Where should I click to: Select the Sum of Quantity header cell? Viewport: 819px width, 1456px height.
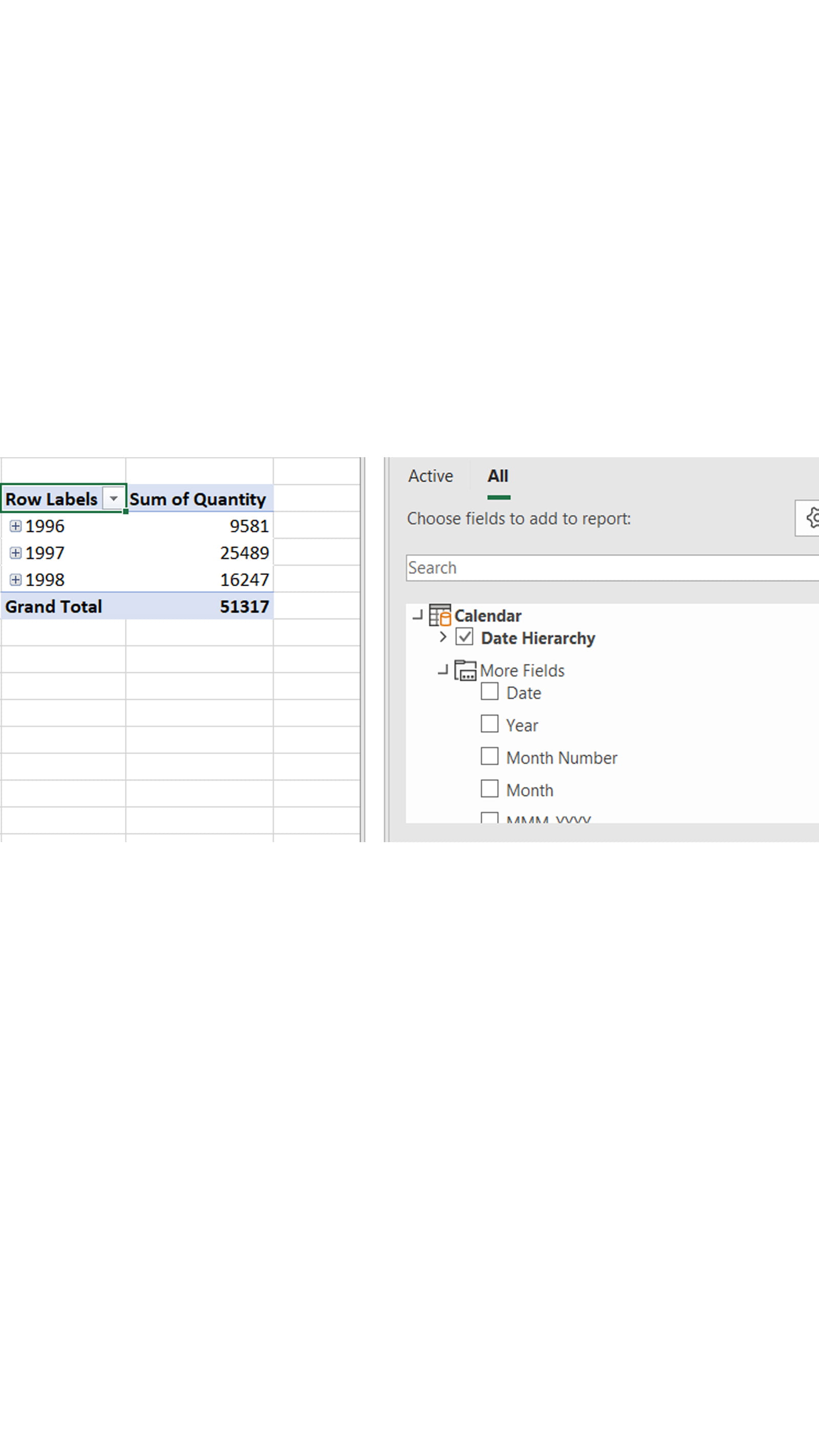click(198, 499)
